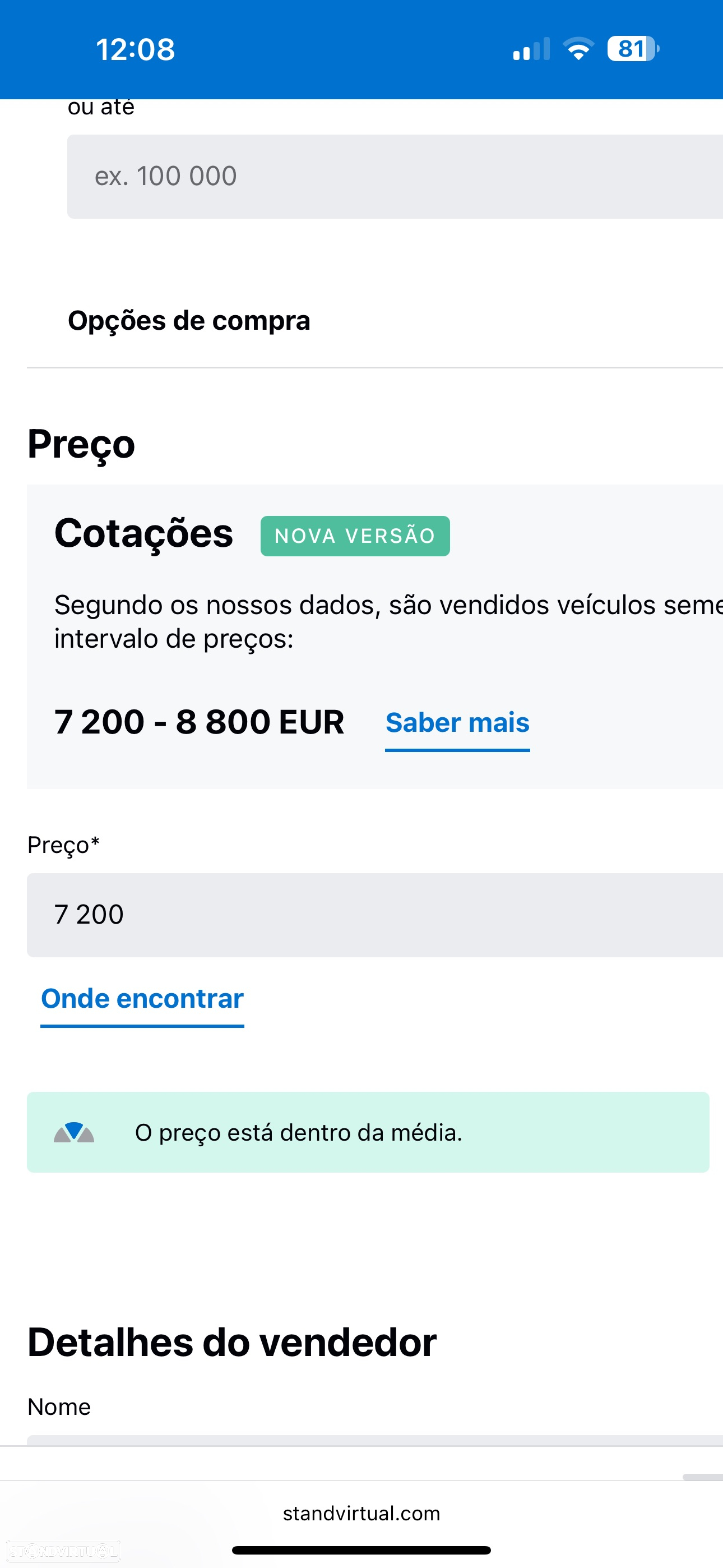
Task: Focus the Nome input field
Action: [375, 1440]
